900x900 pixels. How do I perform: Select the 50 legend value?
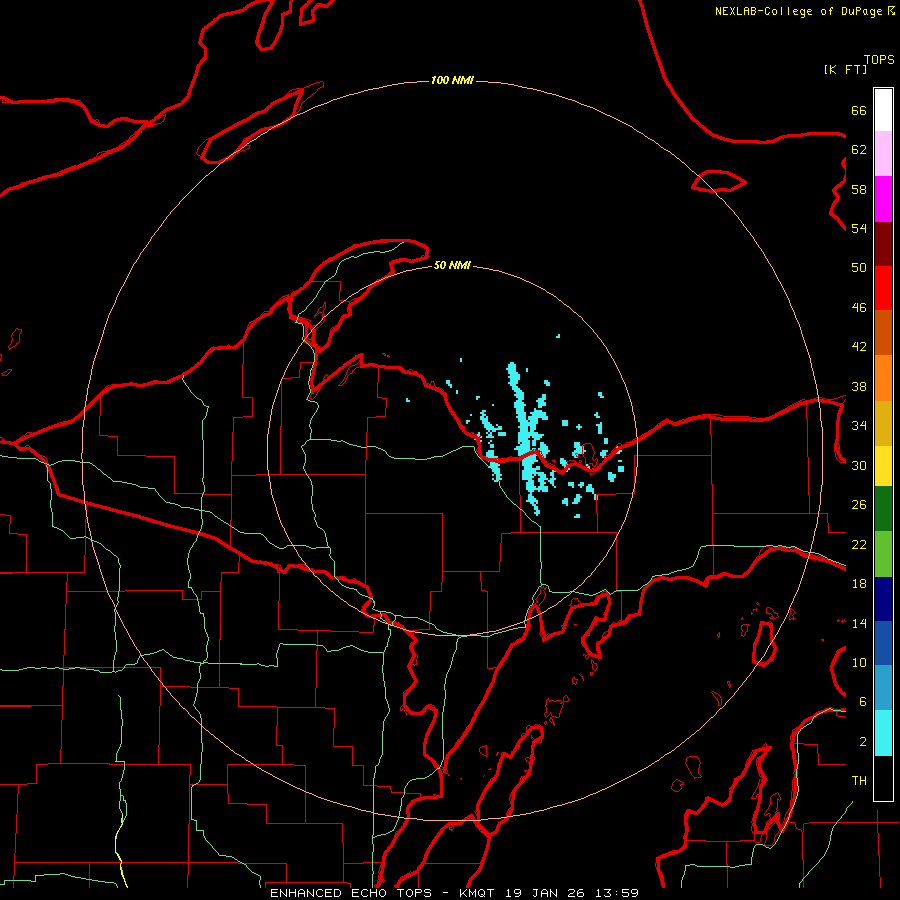pyautogui.click(x=859, y=267)
